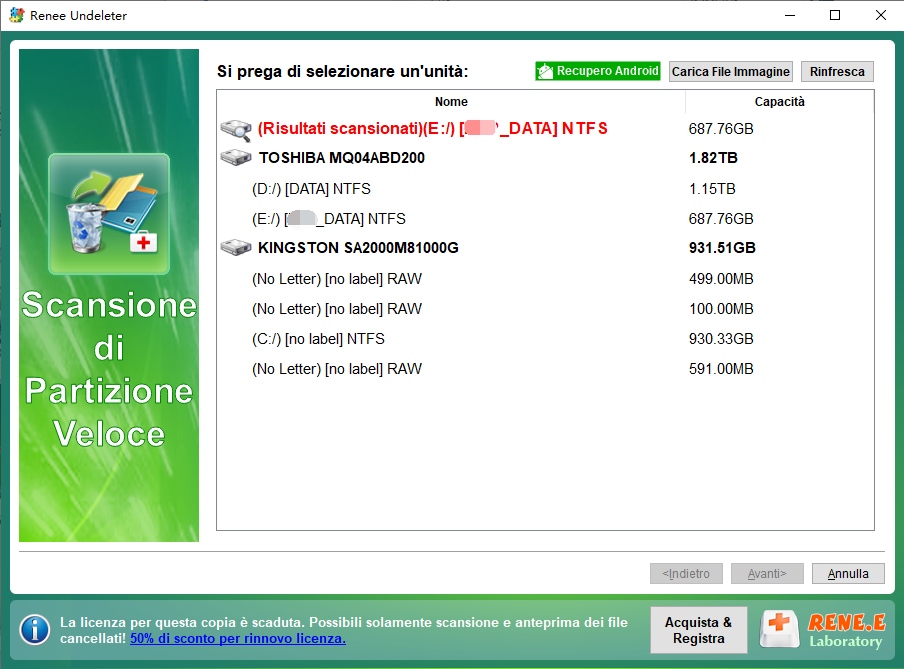904x669 pixels.
Task: Open the 50% di sconto renewal link
Action: coord(238,638)
